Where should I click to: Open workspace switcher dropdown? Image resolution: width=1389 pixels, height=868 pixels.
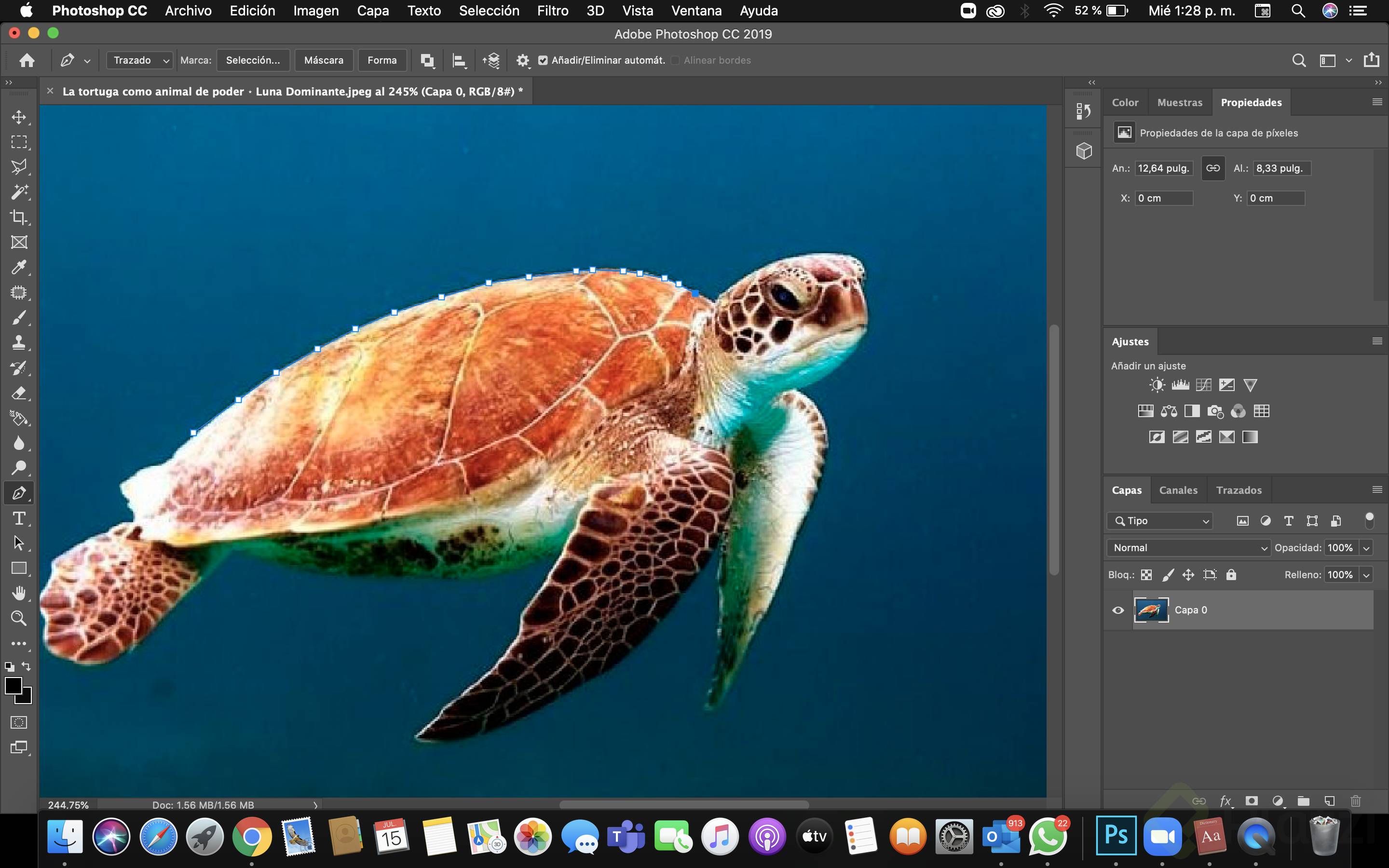(x=1349, y=60)
